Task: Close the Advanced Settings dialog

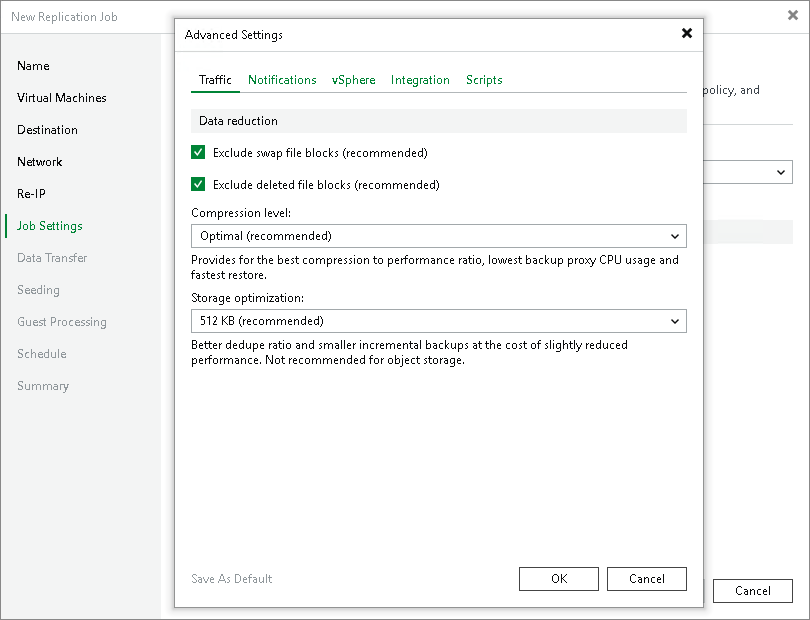Action: (x=687, y=33)
